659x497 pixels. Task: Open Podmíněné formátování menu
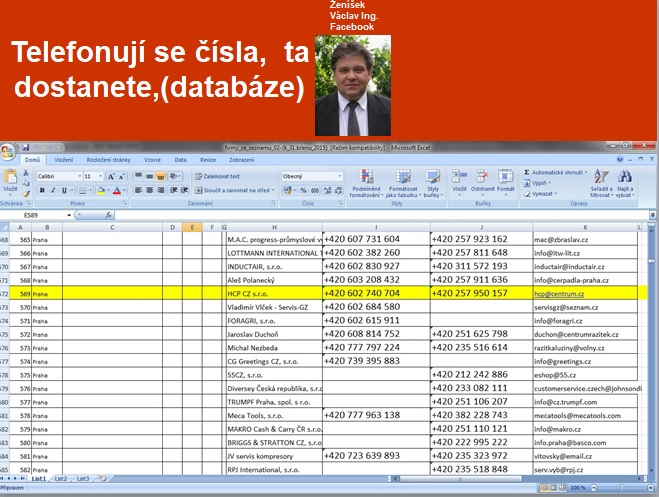pos(366,184)
